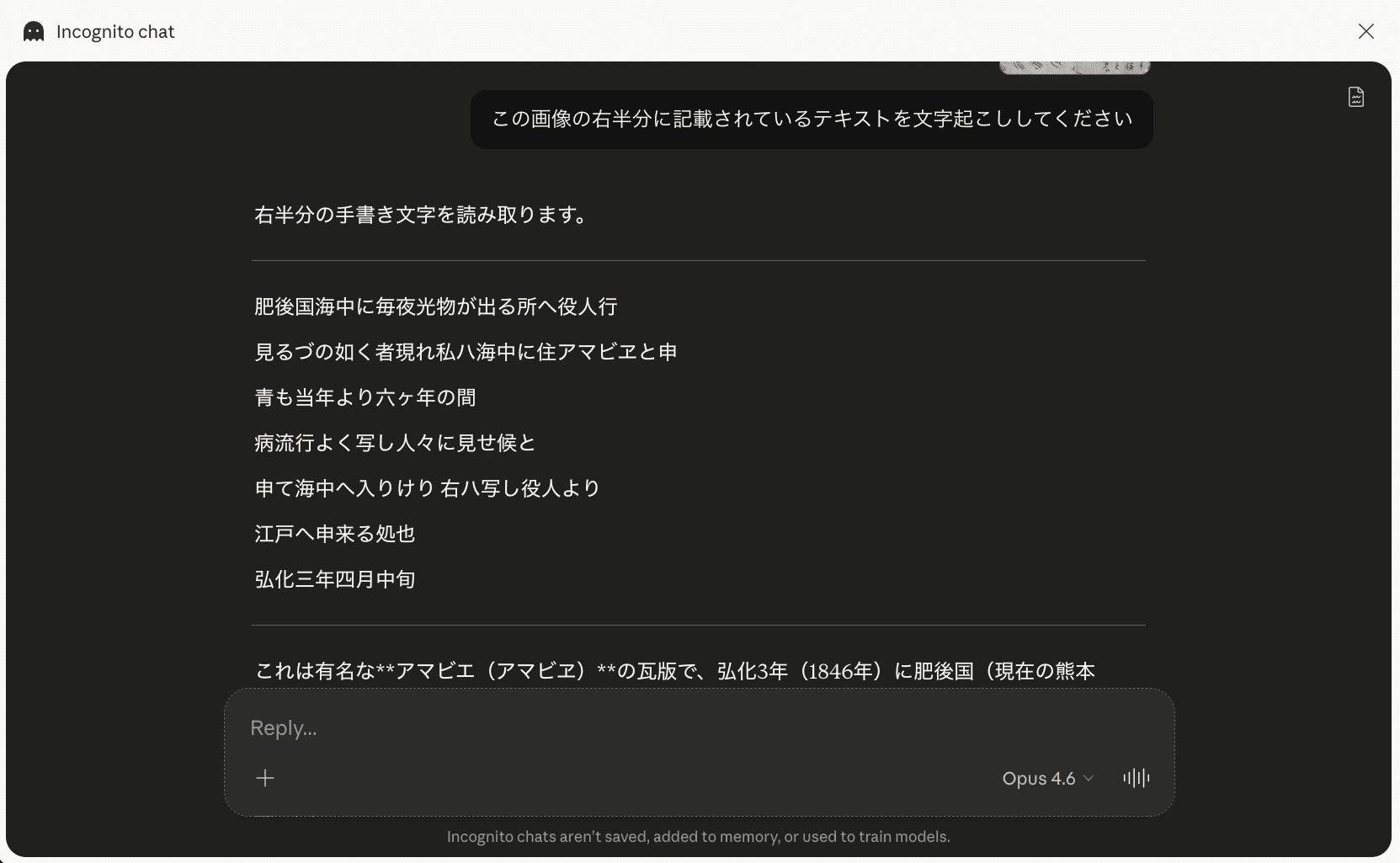The image size is (1400, 863).
Task: Open the Opus 4.6 model selector
Action: click(x=1046, y=779)
